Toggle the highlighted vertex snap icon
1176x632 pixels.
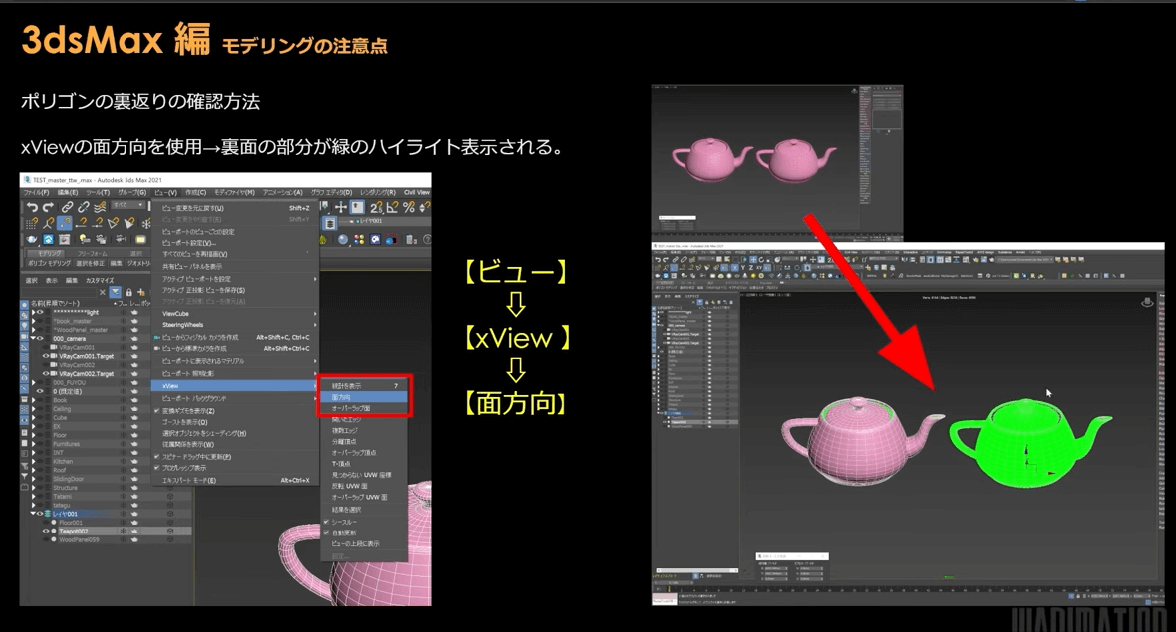[64, 223]
